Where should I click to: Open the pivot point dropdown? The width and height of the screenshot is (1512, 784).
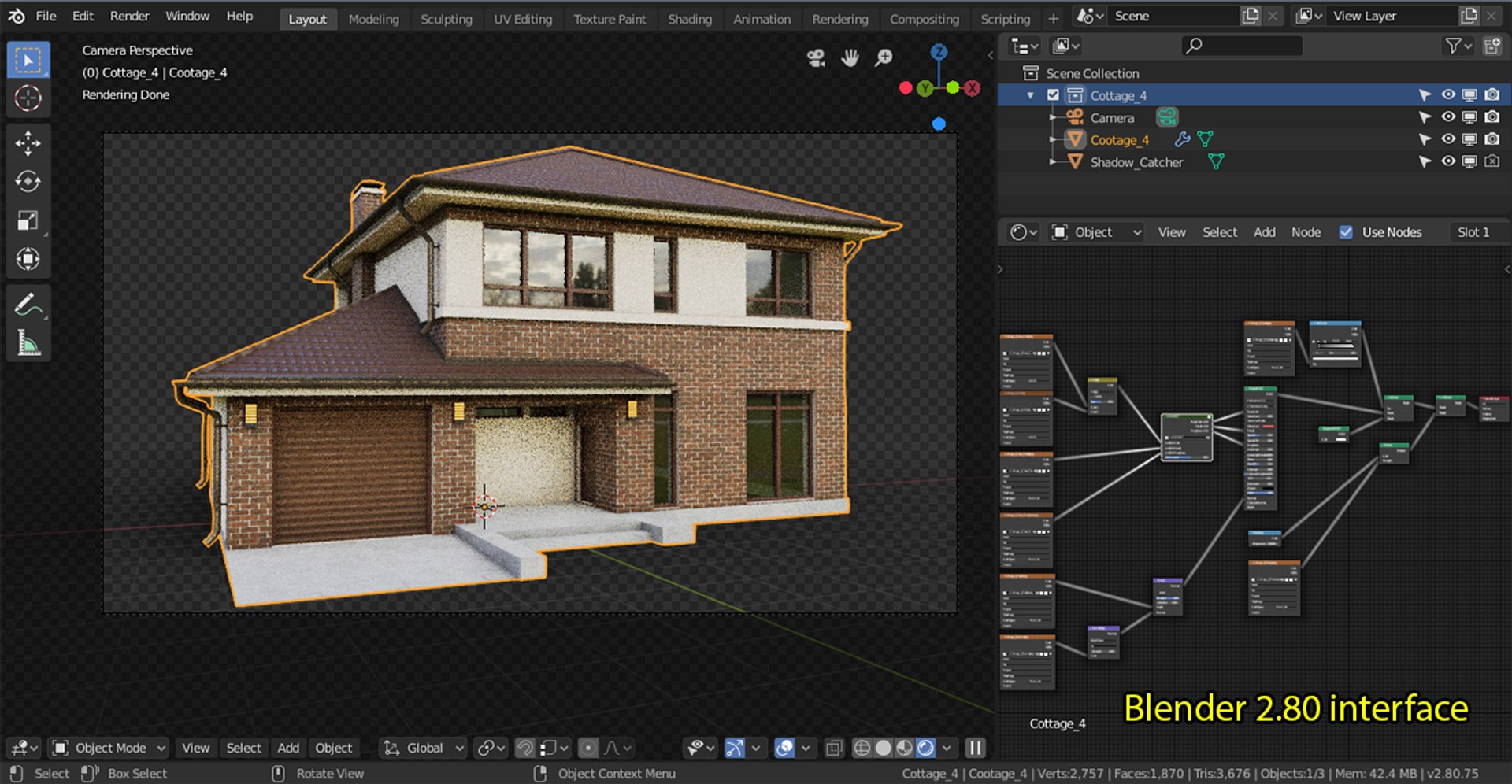(x=491, y=748)
